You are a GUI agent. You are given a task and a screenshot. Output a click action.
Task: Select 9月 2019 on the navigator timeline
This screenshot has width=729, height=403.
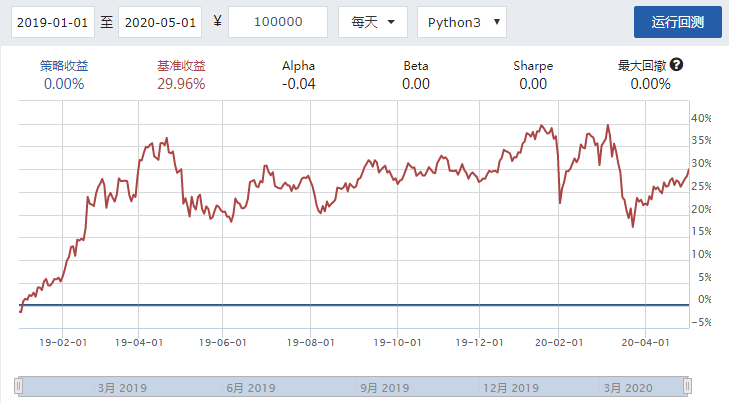384,387
